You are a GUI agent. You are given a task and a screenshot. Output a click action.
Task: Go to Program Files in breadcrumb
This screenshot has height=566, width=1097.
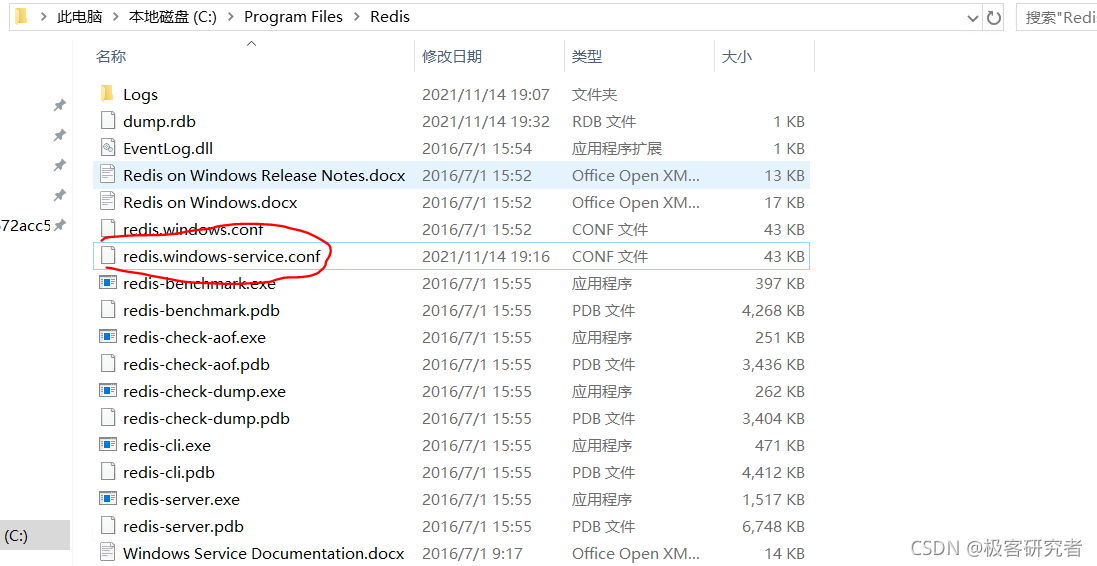(293, 17)
